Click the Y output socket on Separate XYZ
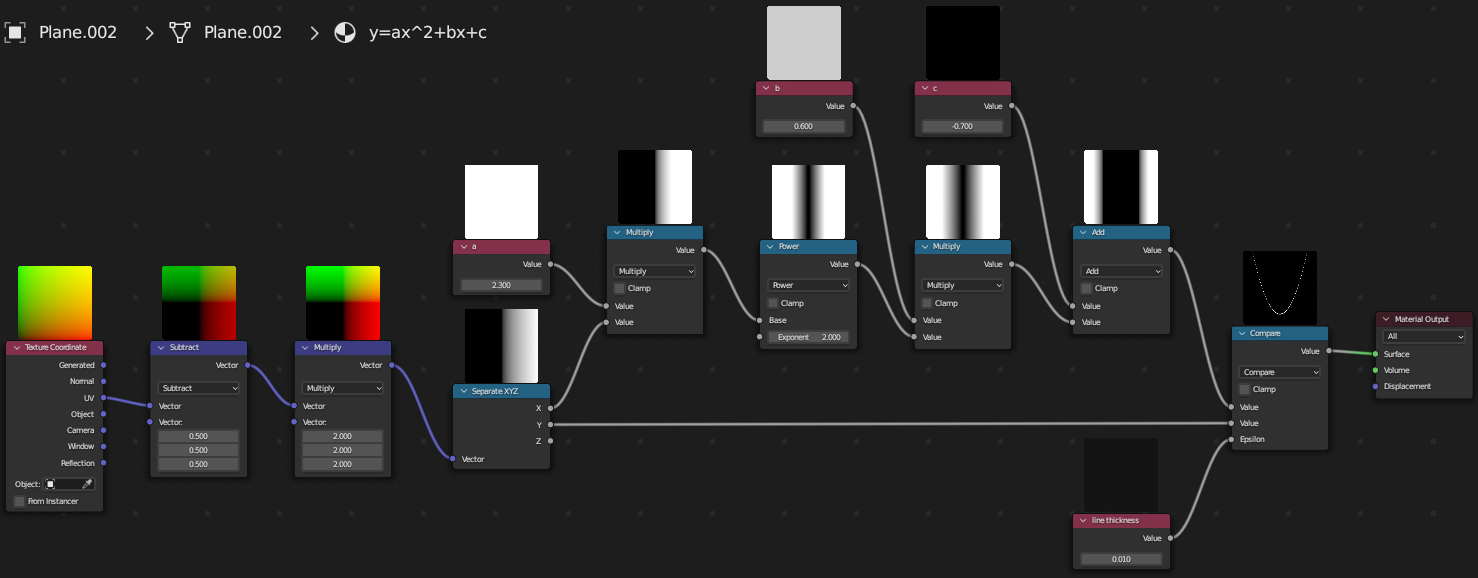Viewport: 1478px width, 578px height. (550, 425)
